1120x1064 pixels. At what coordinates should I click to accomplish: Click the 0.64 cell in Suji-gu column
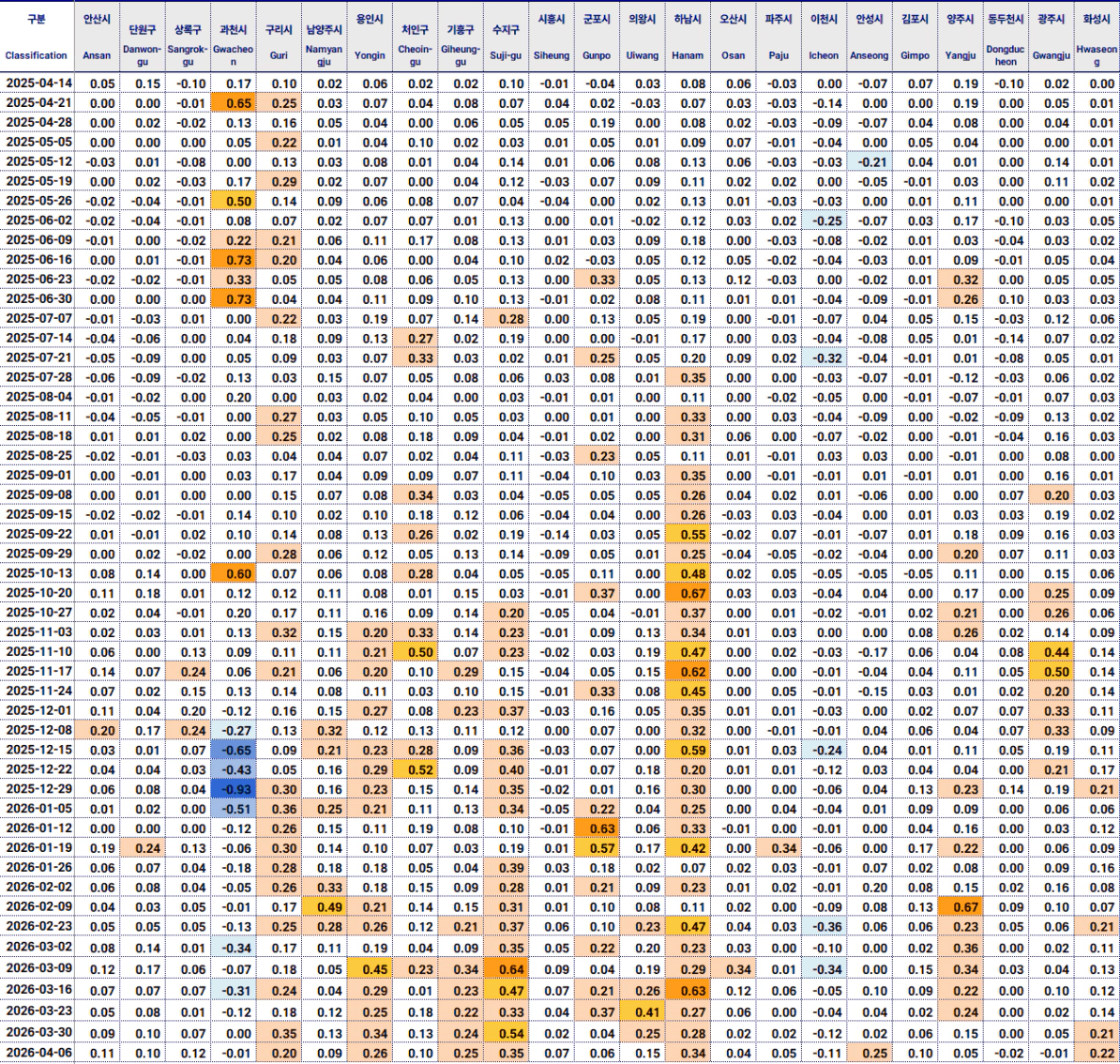click(507, 969)
